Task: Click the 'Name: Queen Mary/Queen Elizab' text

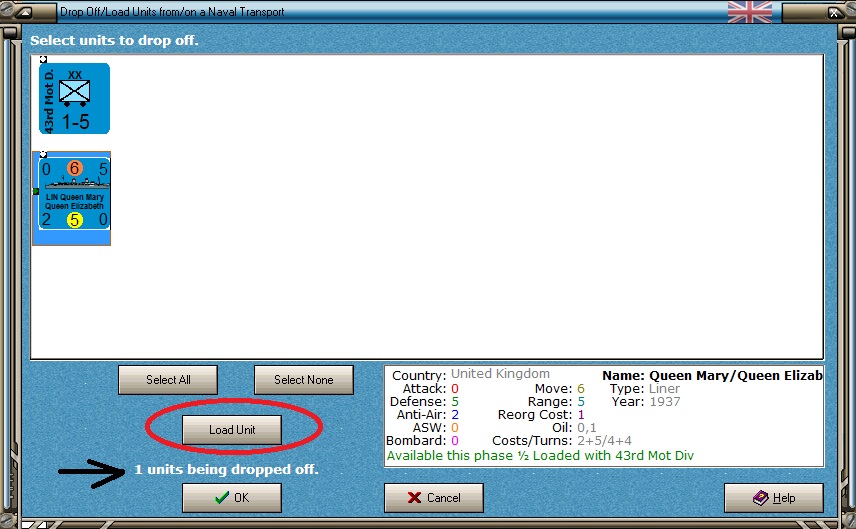Action: click(x=712, y=376)
